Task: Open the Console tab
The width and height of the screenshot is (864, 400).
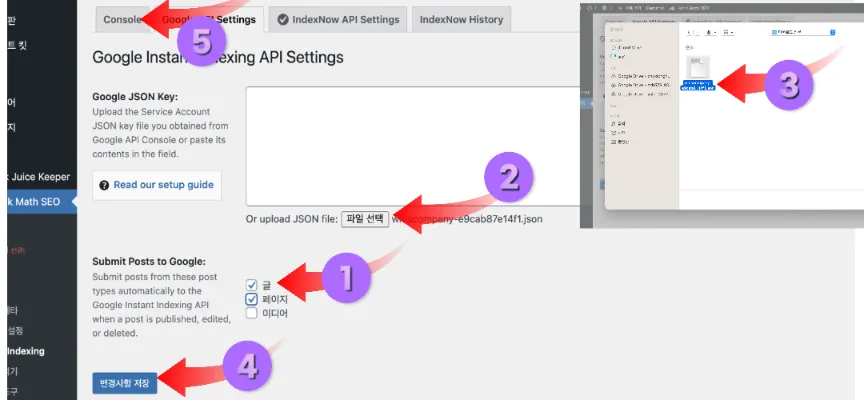Action: pos(122,19)
